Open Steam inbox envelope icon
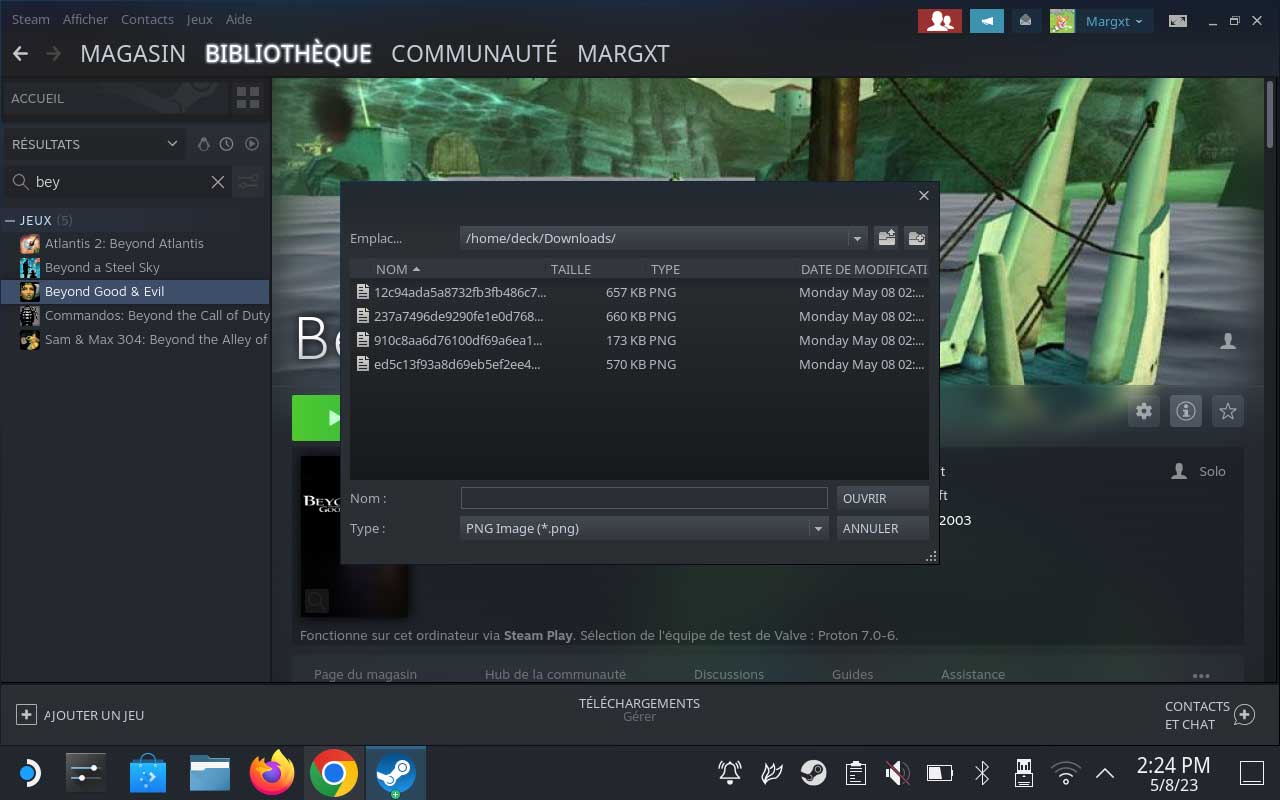1280x800 pixels. 1025,20
